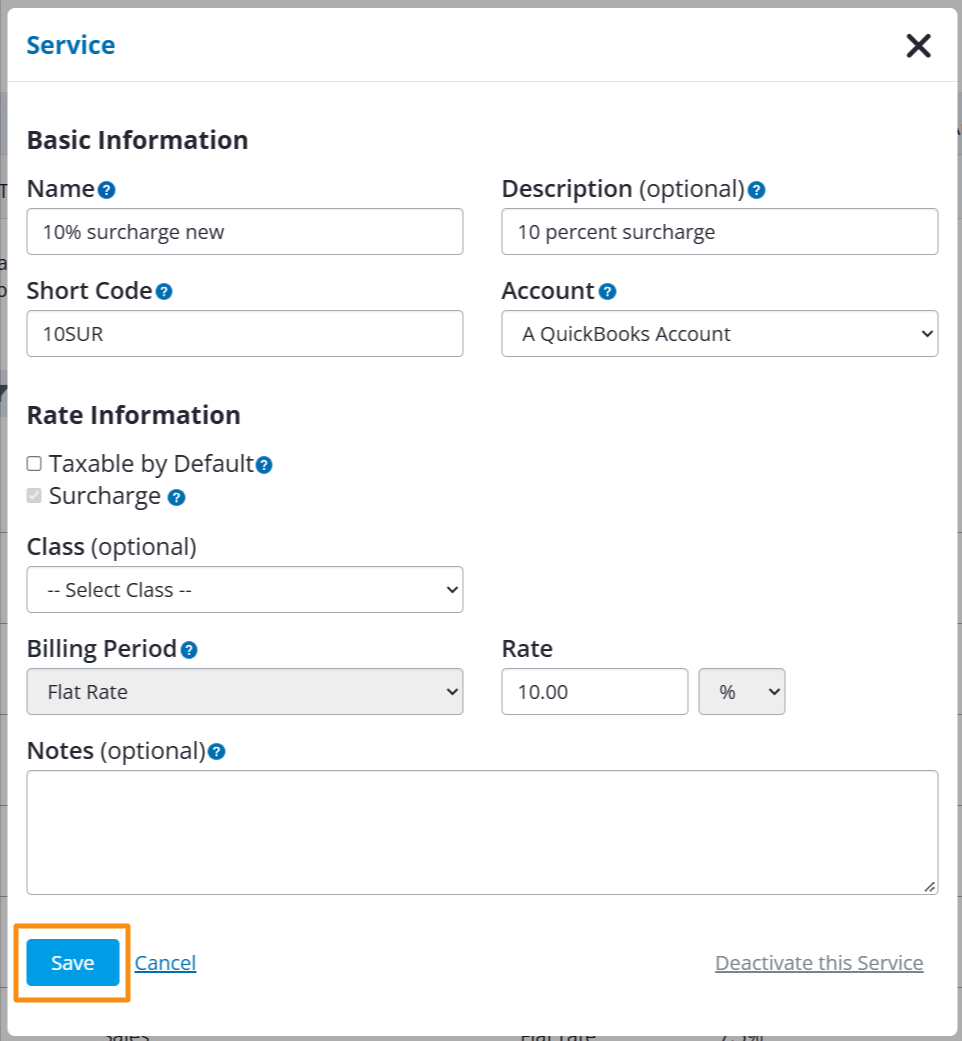Expand the Select Class dropdown
This screenshot has width=962, height=1041.
(245, 590)
